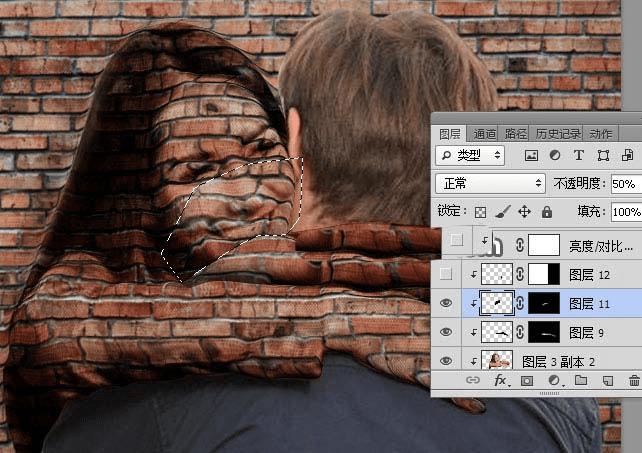Click the lock position move icon
Image resolution: width=642 pixels, height=453 pixels.
[x=524, y=212]
